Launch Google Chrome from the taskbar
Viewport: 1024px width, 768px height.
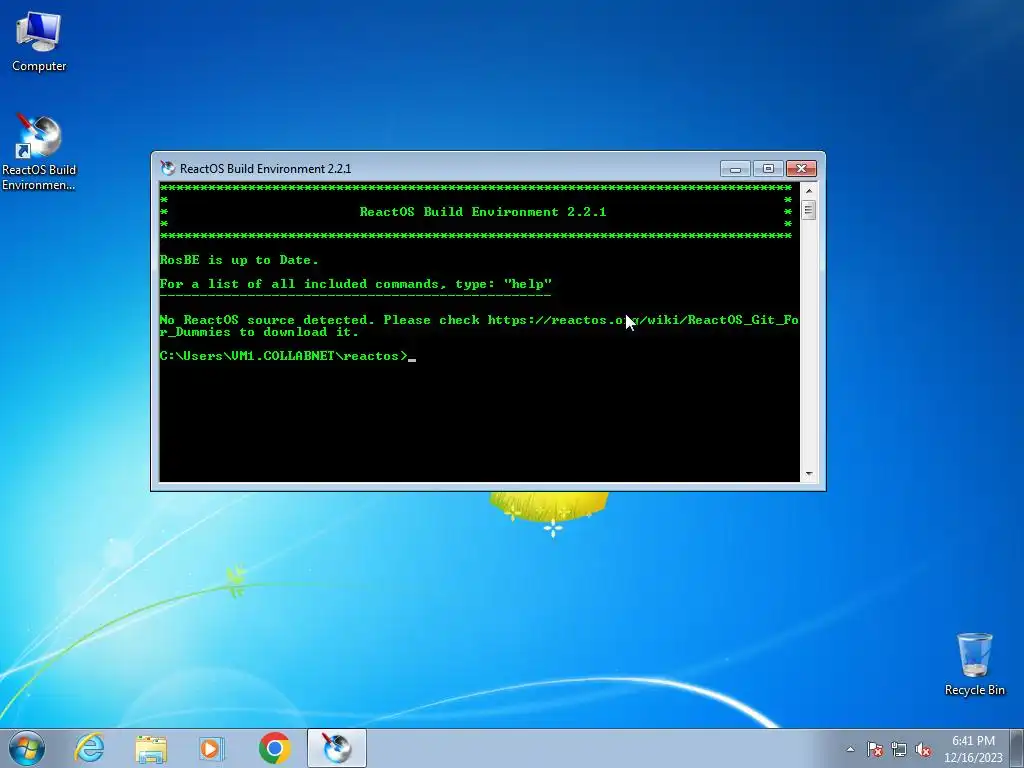(274, 748)
